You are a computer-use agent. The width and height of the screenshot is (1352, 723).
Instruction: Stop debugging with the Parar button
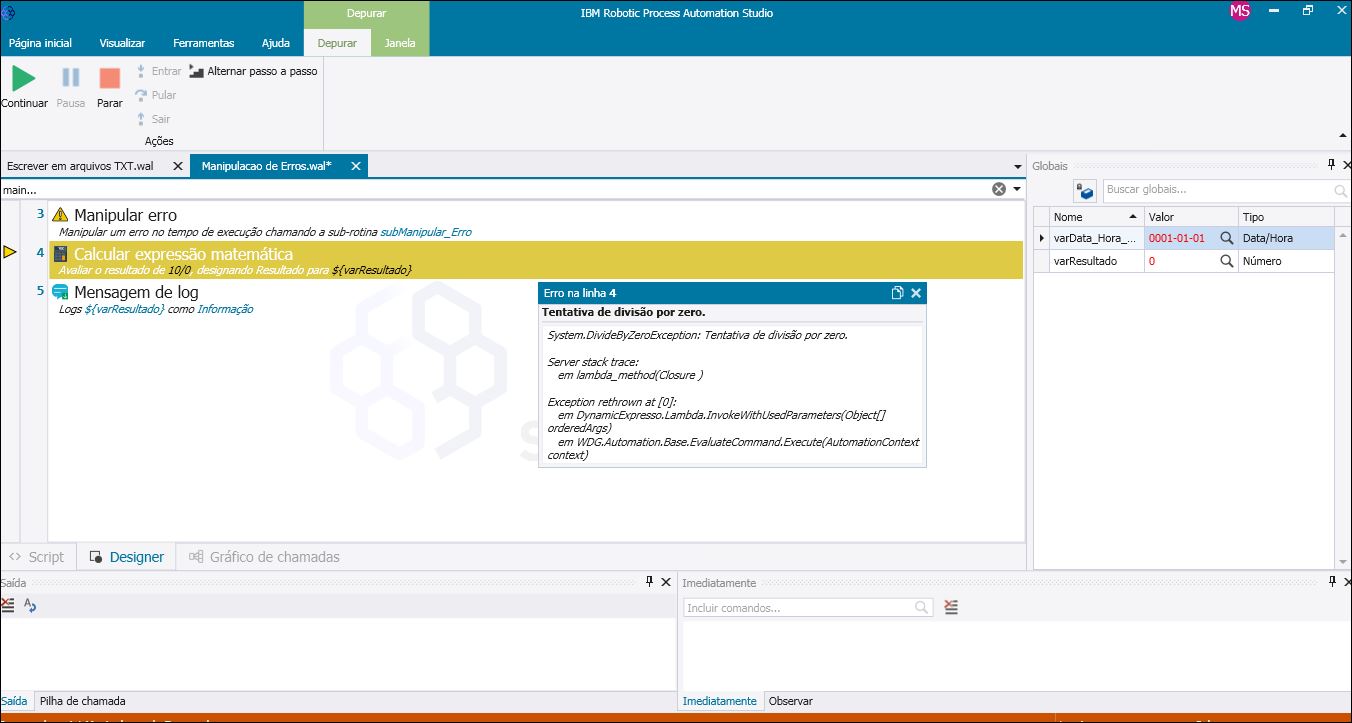pyautogui.click(x=110, y=87)
